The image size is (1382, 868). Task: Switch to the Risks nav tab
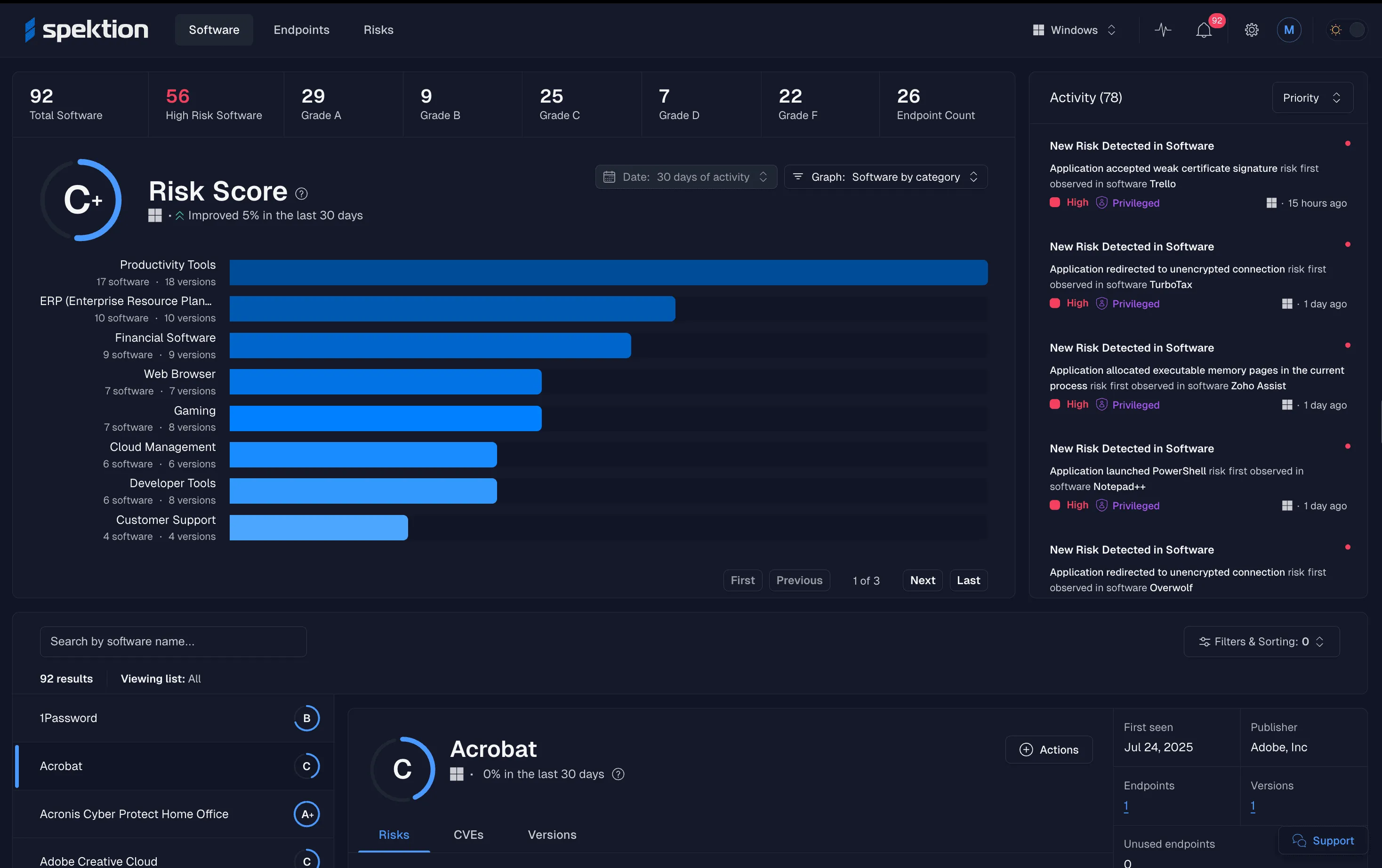[378, 30]
